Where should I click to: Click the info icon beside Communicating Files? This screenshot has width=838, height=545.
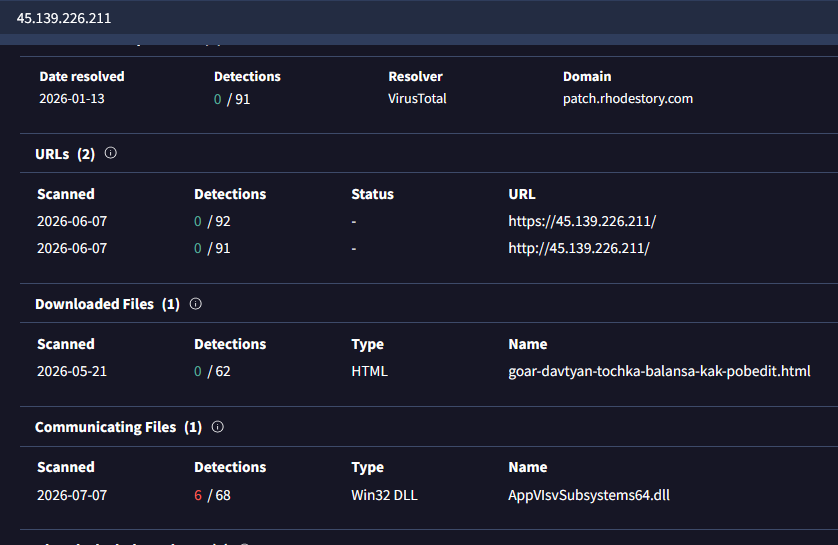(218, 427)
